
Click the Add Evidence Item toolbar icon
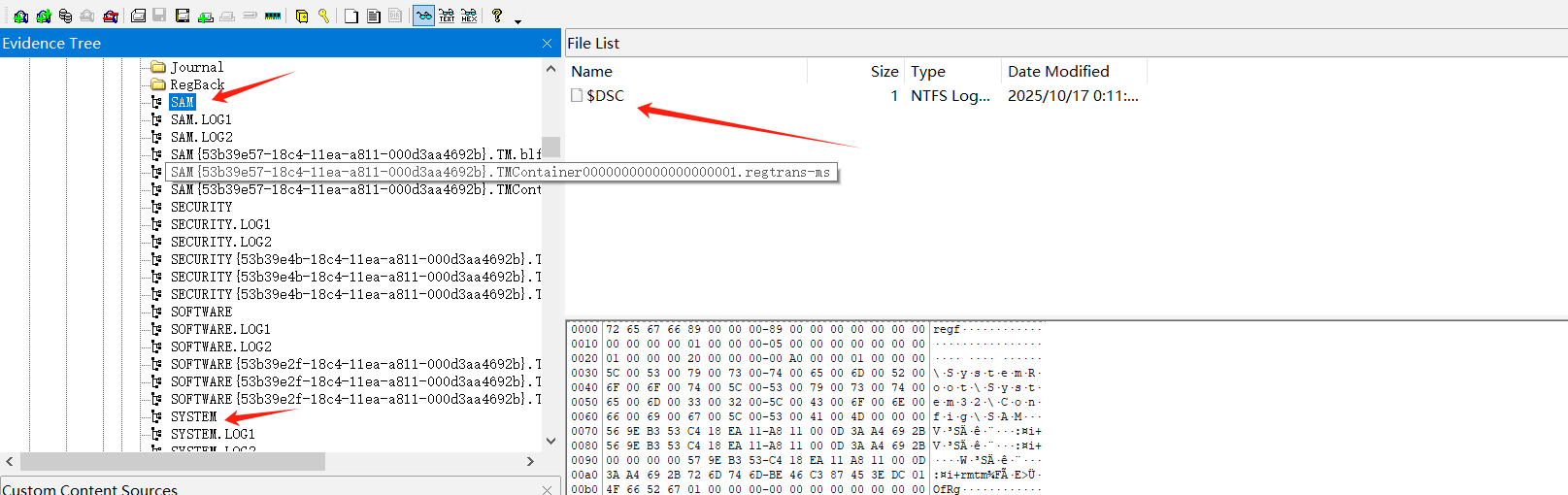click(x=20, y=16)
